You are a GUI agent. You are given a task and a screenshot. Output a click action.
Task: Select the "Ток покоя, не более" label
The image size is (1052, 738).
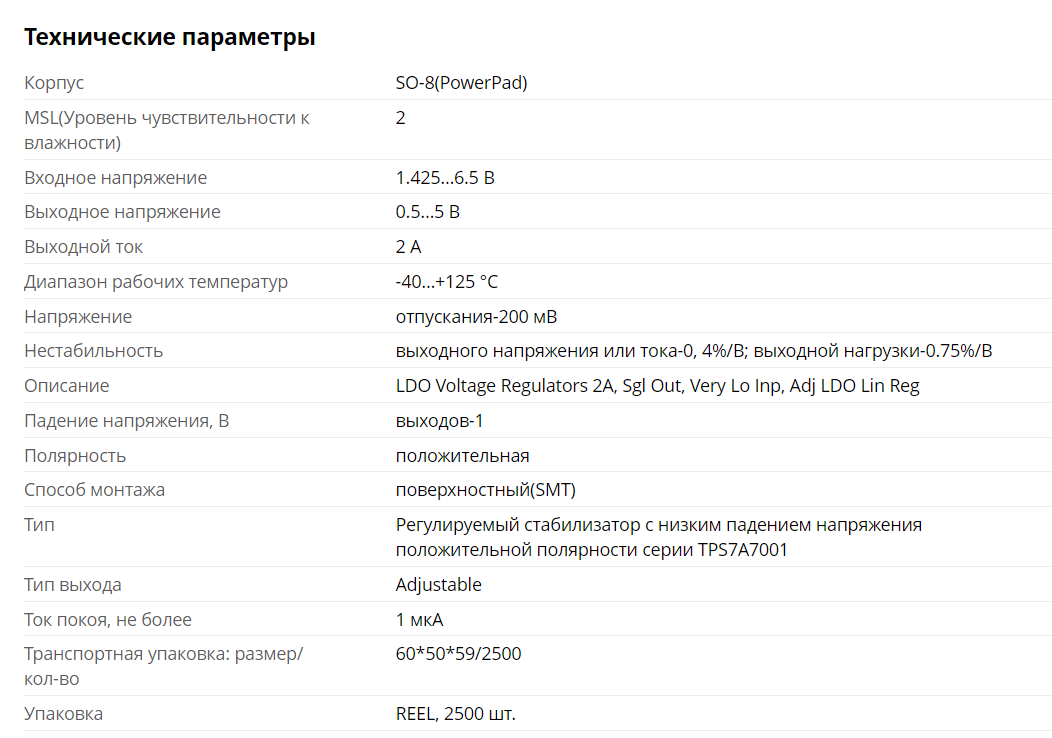tap(108, 620)
